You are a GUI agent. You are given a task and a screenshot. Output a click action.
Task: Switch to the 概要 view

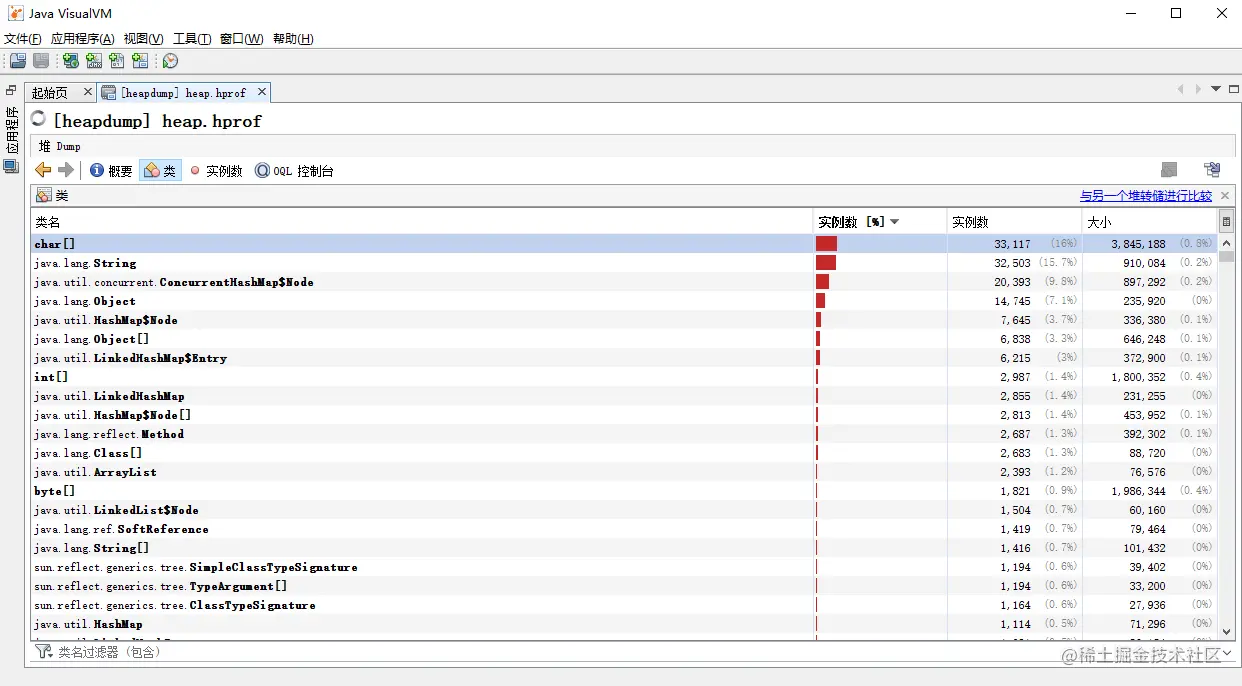point(111,171)
